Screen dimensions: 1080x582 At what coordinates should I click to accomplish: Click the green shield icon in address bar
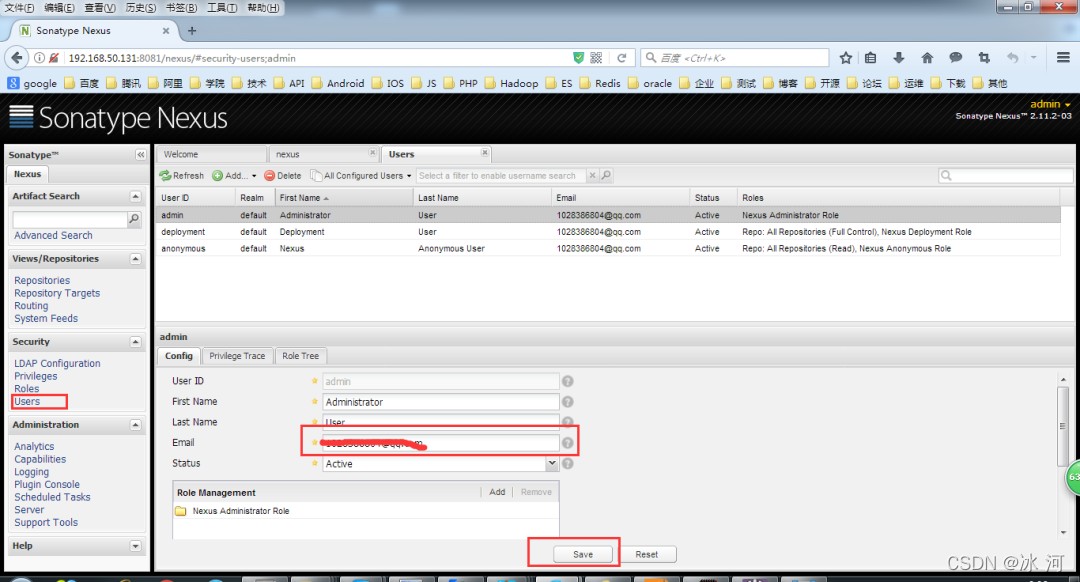tap(579, 58)
